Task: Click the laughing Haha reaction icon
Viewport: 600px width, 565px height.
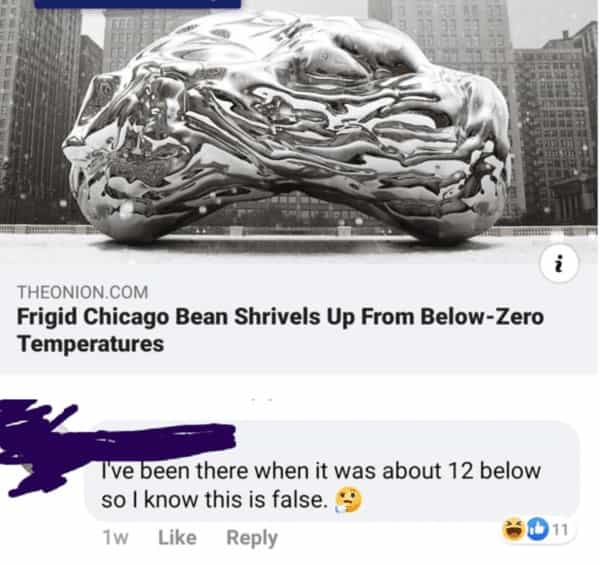Action: pos(514,529)
